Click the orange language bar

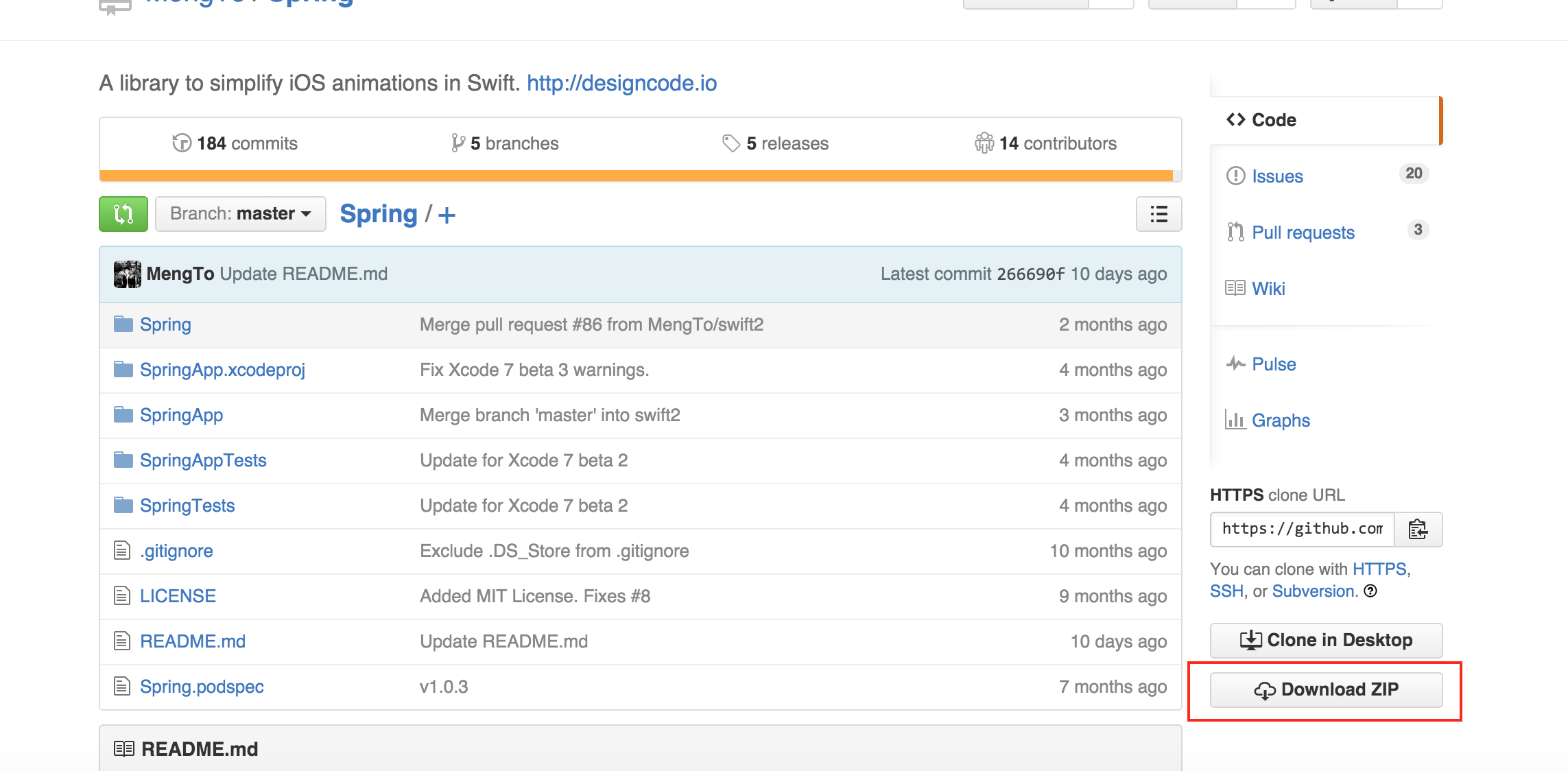point(636,176)
